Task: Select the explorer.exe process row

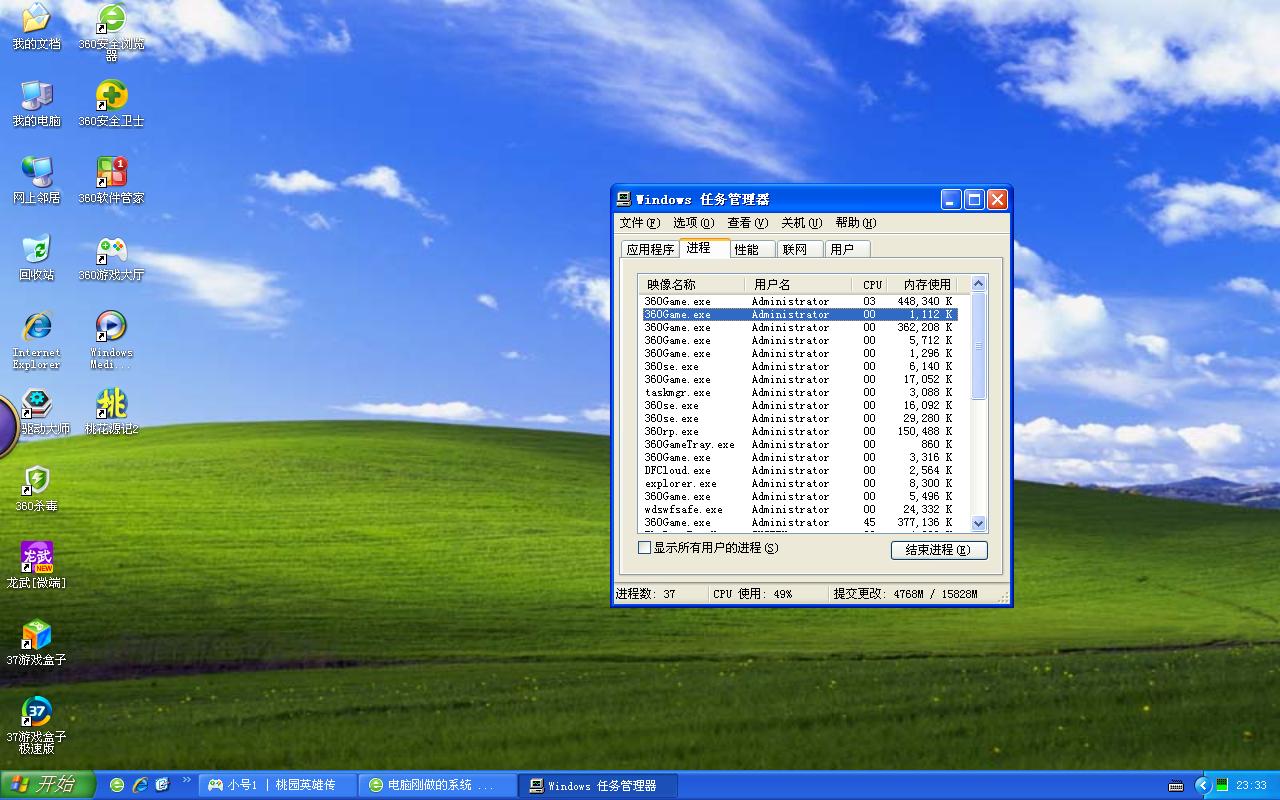Action: [x=800, y=483]
